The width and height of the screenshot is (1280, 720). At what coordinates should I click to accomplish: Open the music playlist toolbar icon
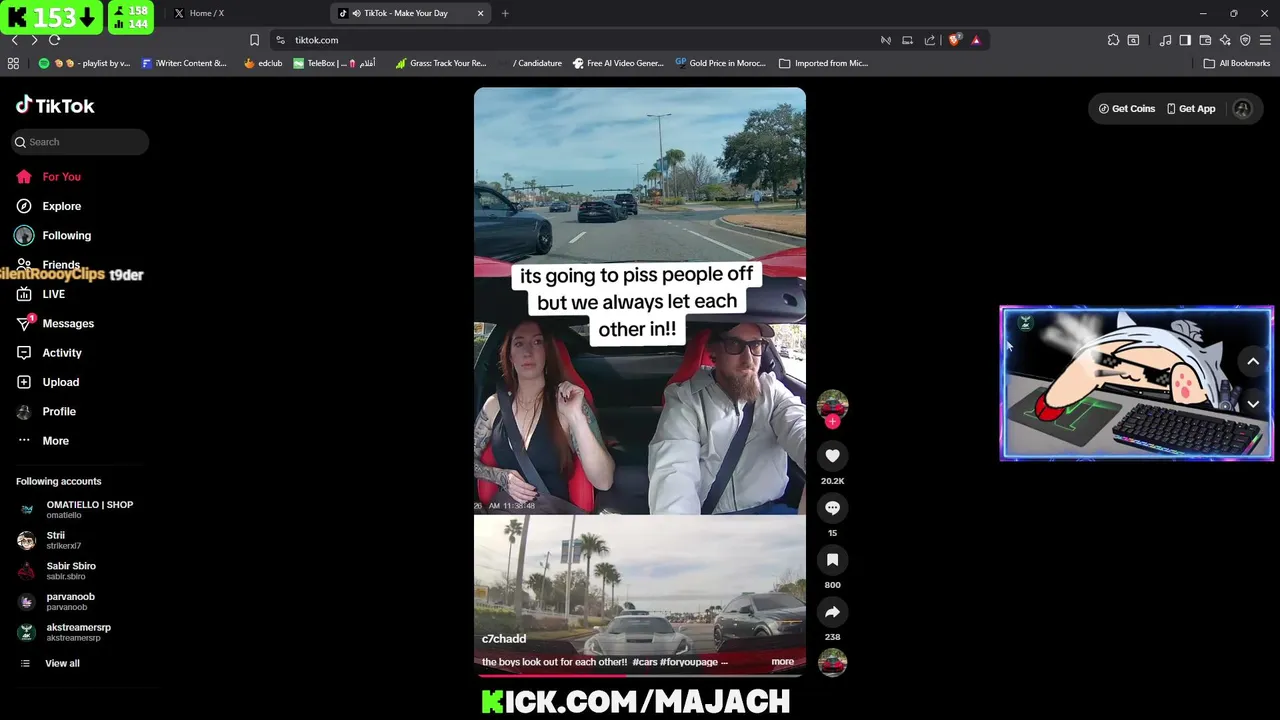(x=1165, y=40)
